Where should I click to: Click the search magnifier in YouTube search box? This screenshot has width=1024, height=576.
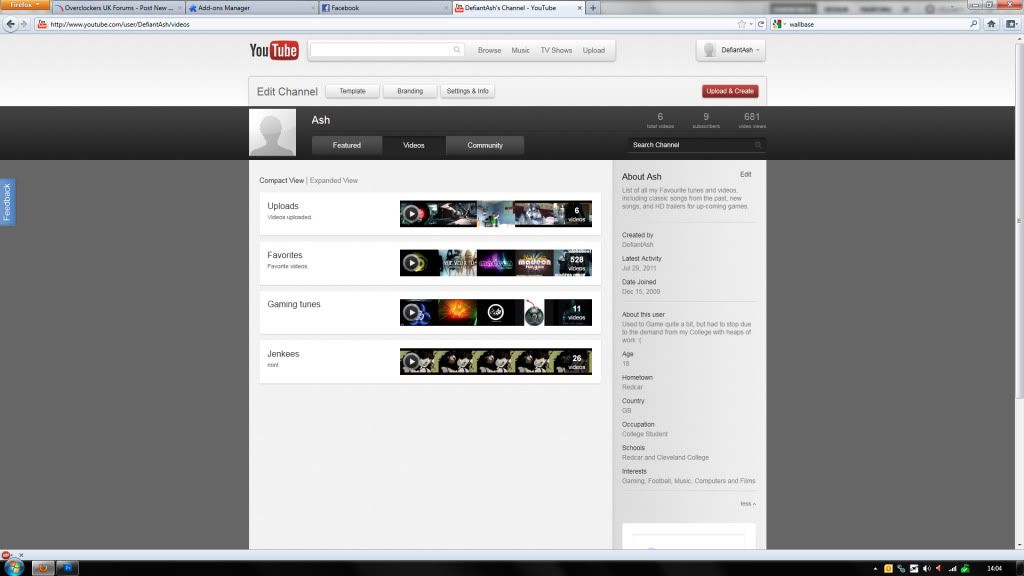click(457, 50)
